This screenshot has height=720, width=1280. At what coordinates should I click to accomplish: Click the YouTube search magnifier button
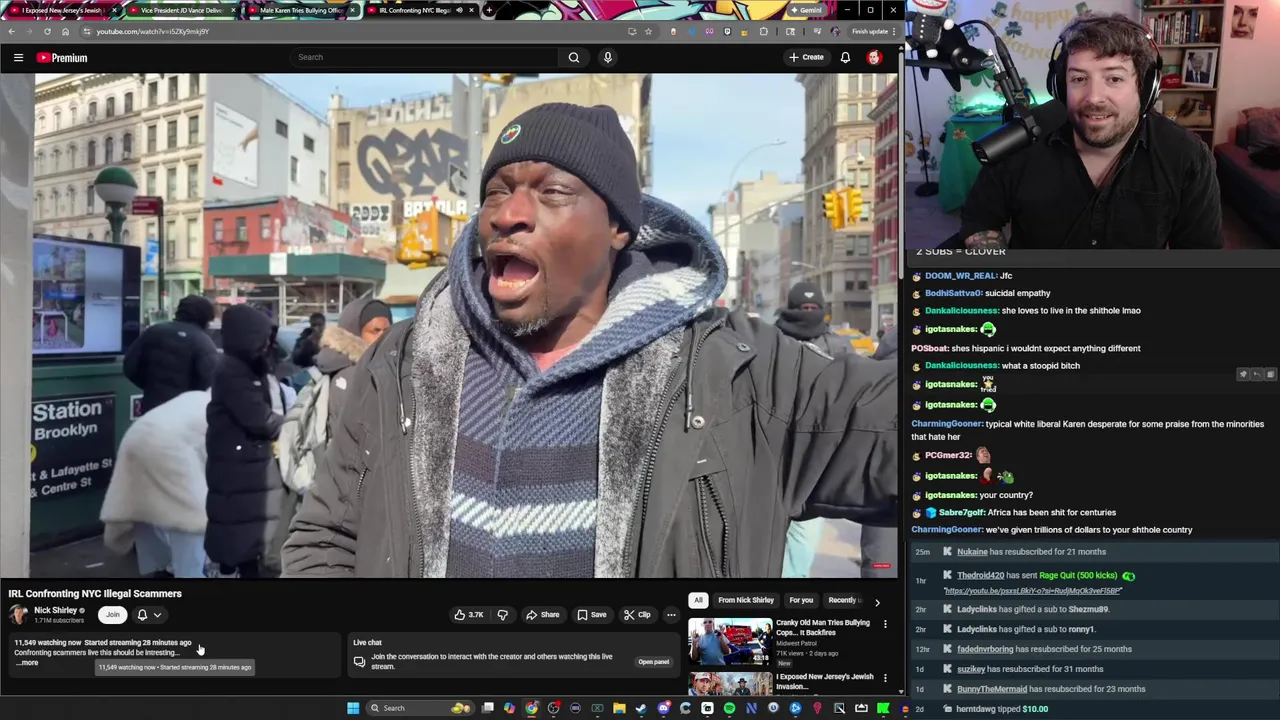[x=574, y=57]
